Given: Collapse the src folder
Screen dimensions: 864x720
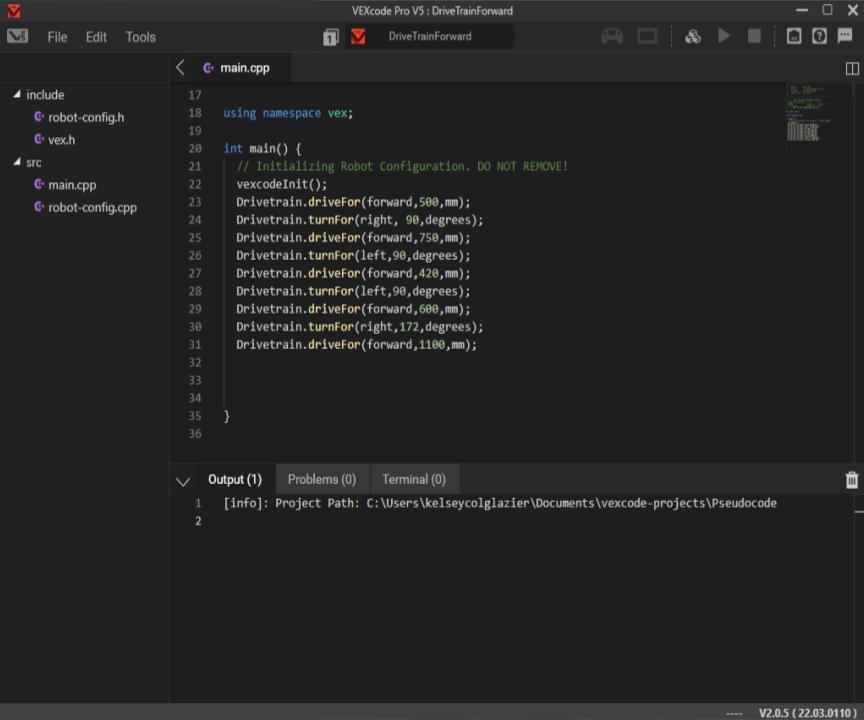Looking at the screenshot, I should [x=17, y=162].
